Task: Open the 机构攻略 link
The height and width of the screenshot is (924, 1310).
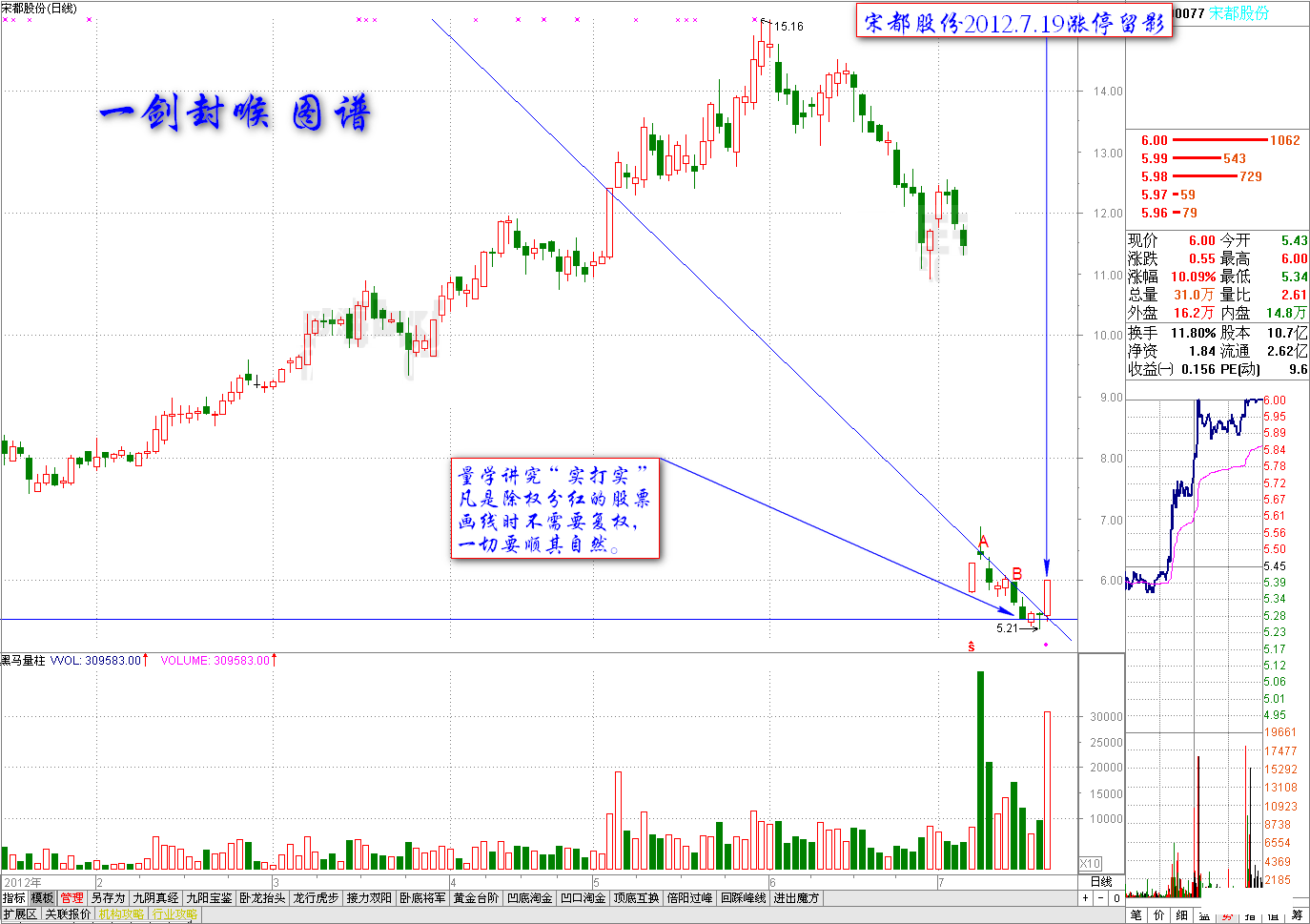Action: tap(121, 914)
